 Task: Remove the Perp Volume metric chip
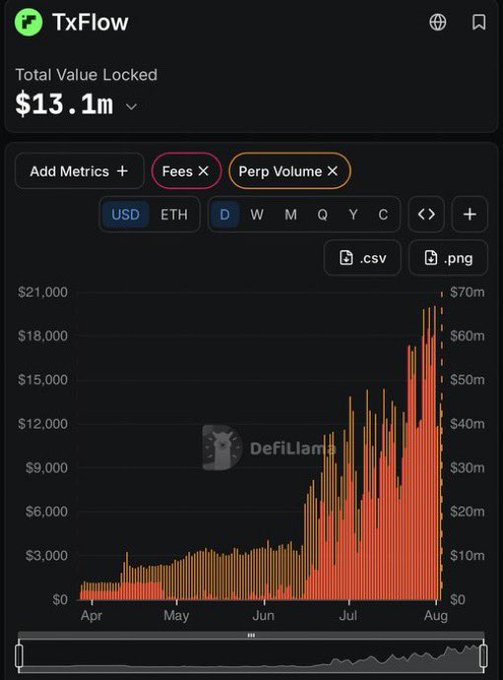pos(333,171)
